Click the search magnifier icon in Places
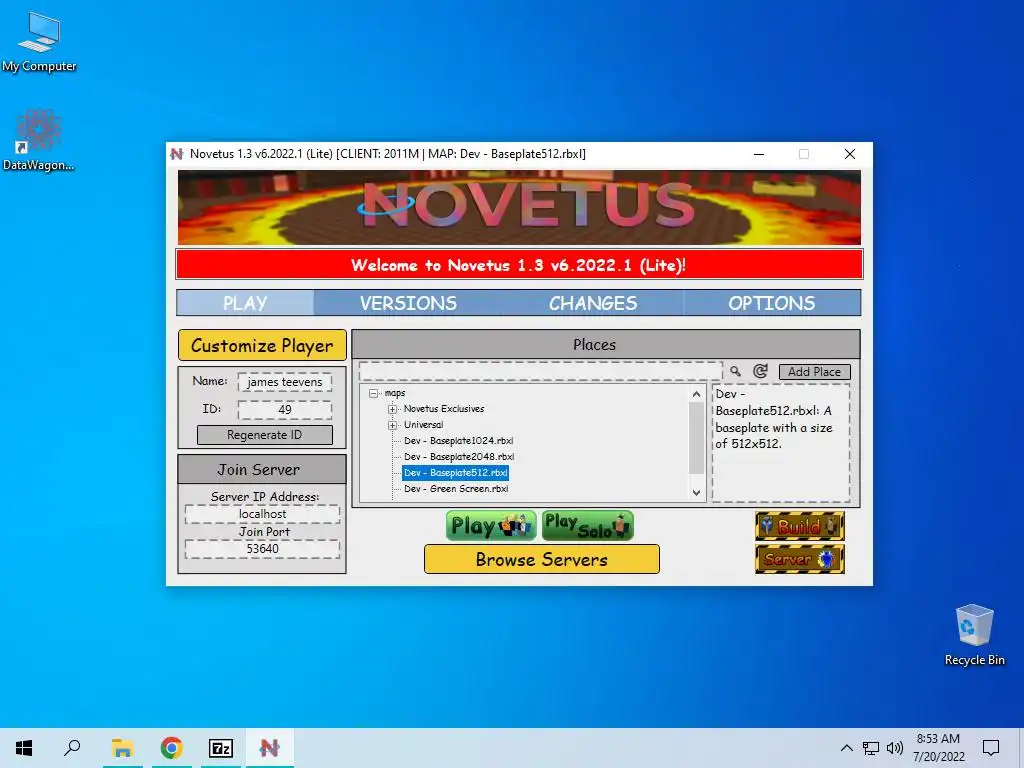 click(735, 371)
